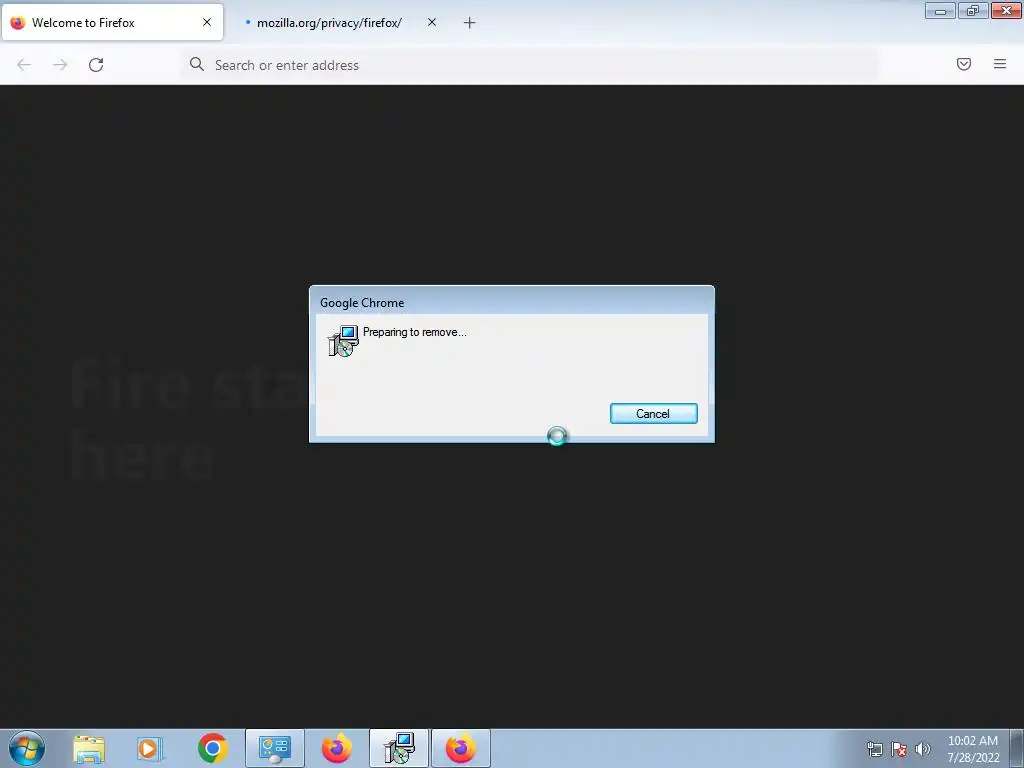
Task: Open Google Chrome from the taskbar
Action: click(212, 749)
